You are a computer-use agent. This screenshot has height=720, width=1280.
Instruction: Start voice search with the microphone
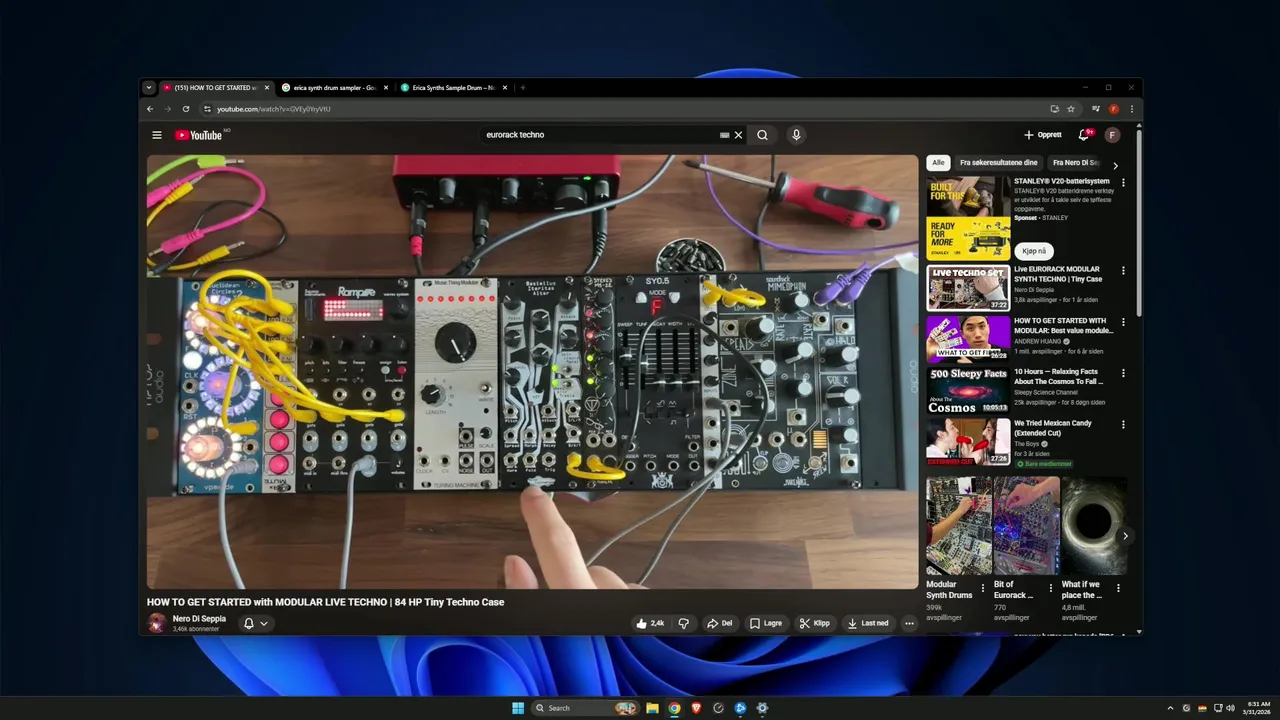pyautogui.click(x=796, y=135)
